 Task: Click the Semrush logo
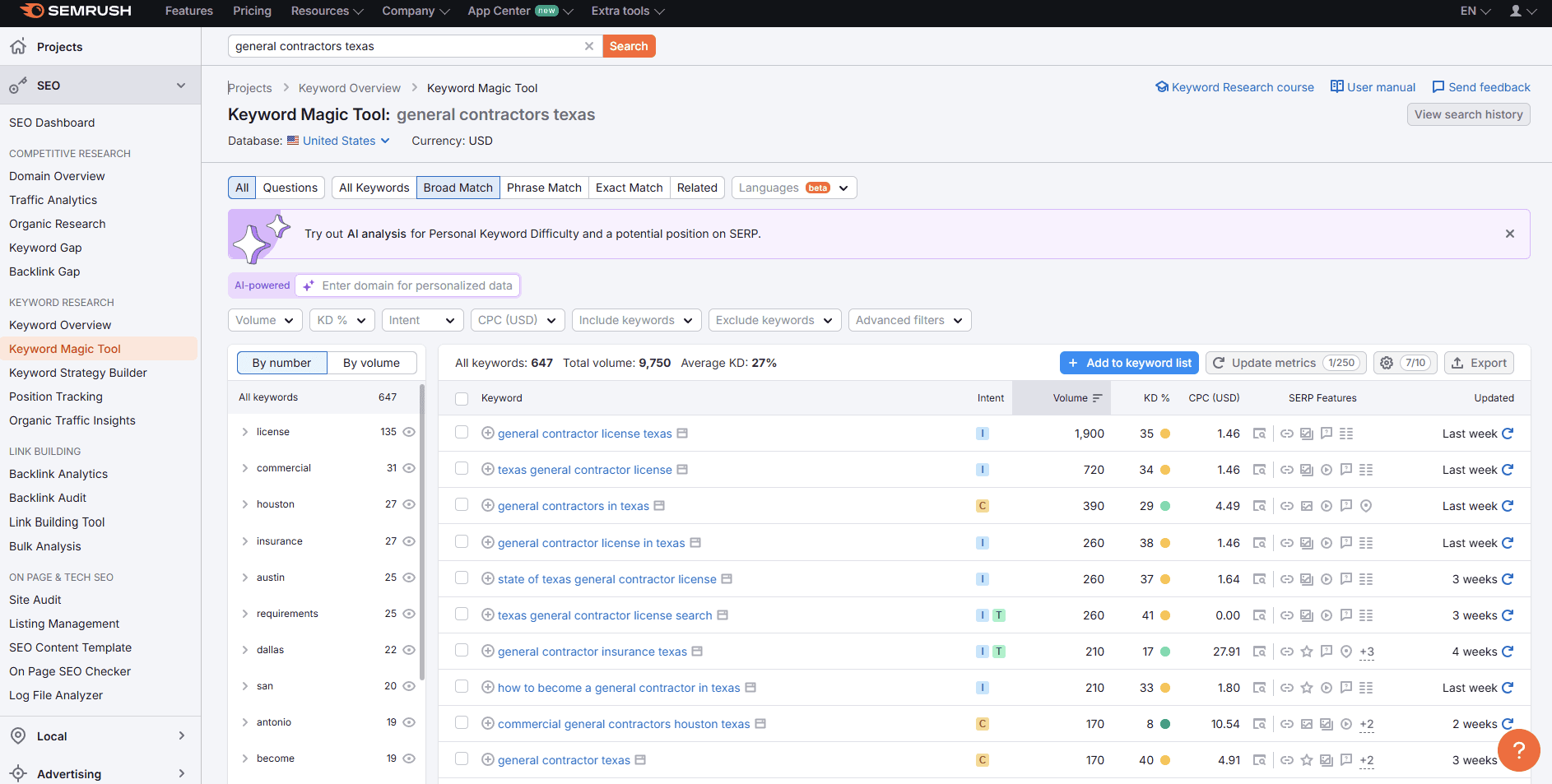76,11
